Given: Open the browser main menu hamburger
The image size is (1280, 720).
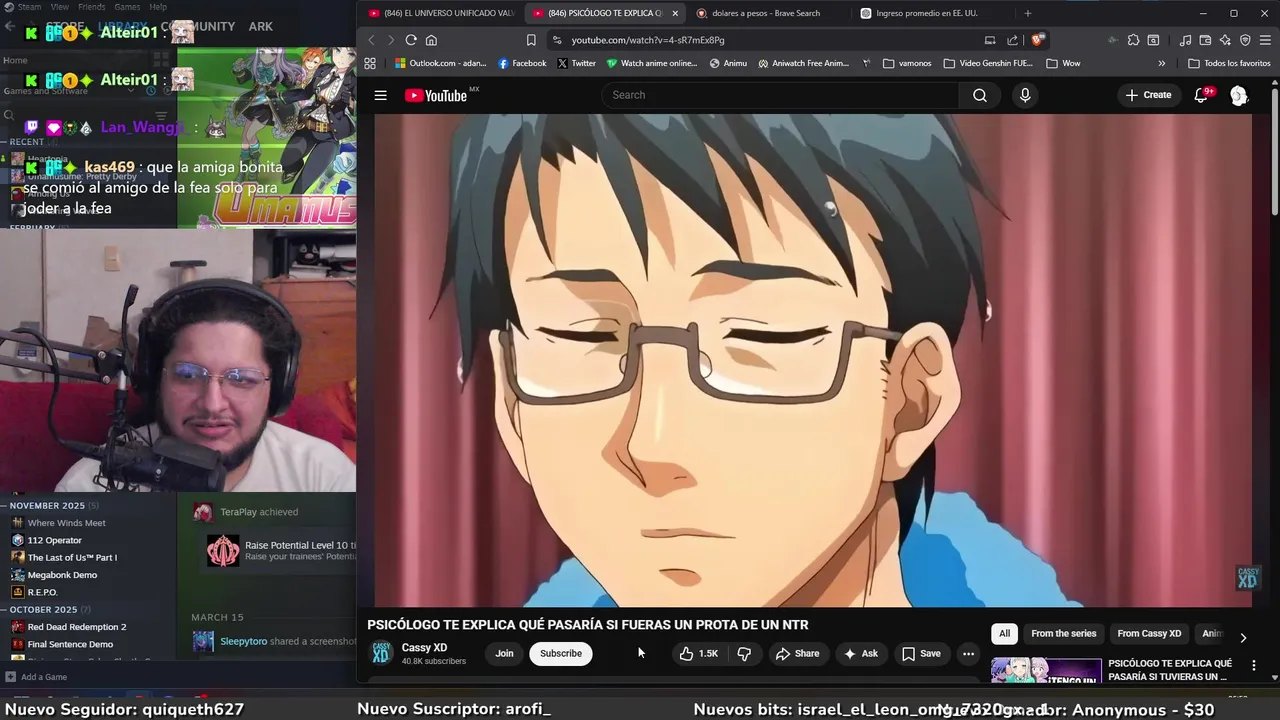Looking at the screenshot, I should (1266, 40).
